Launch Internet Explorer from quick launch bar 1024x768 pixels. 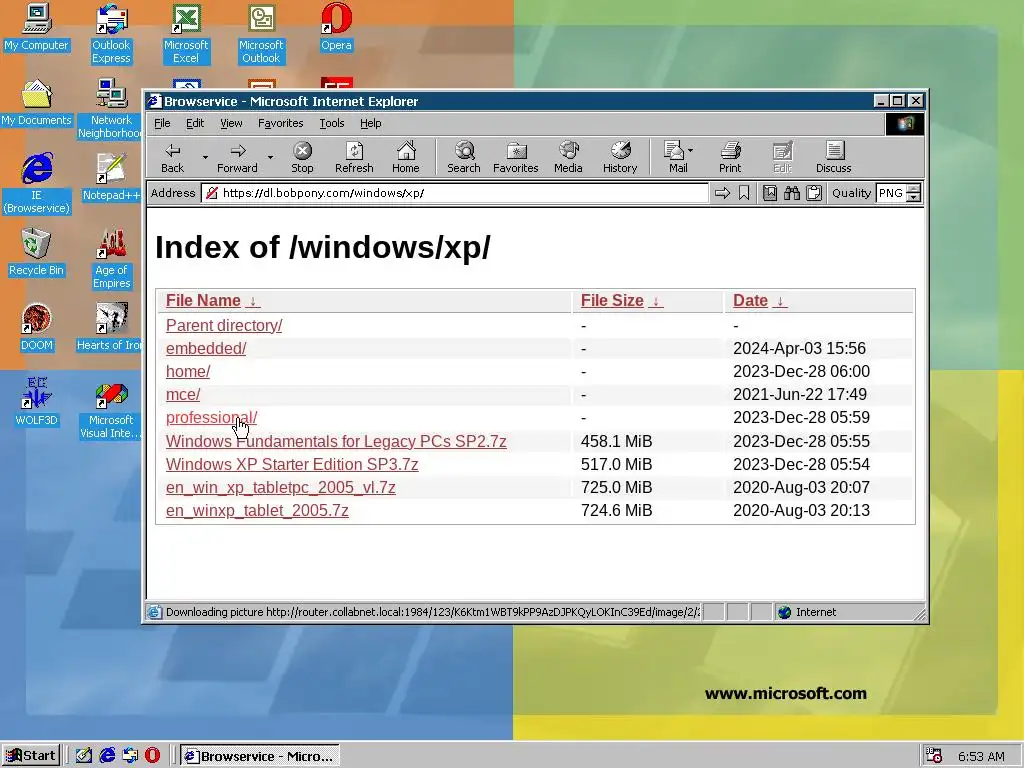point(107,756)
